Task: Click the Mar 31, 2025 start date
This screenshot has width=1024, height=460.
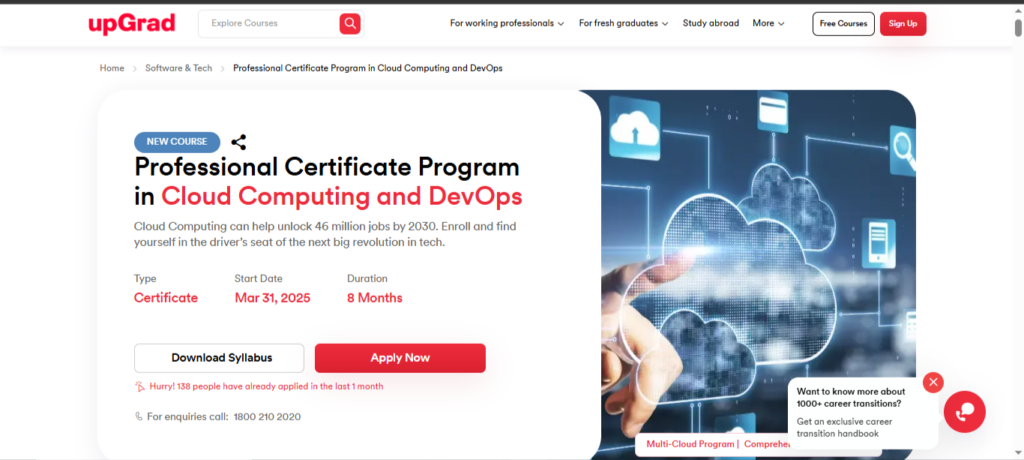Action: coord(272,298)
